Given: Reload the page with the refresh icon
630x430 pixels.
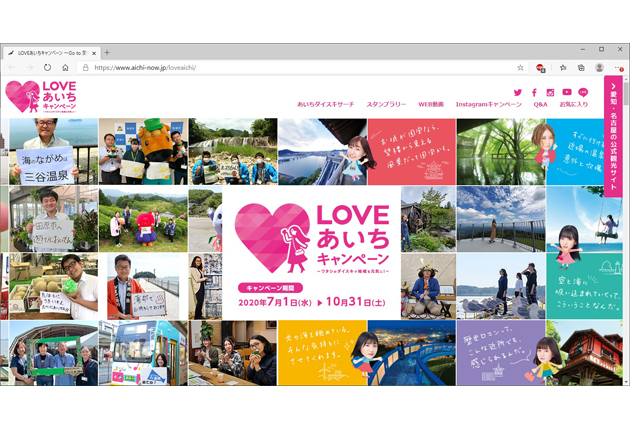Looking at the screenshot, I should click(47, 68).
